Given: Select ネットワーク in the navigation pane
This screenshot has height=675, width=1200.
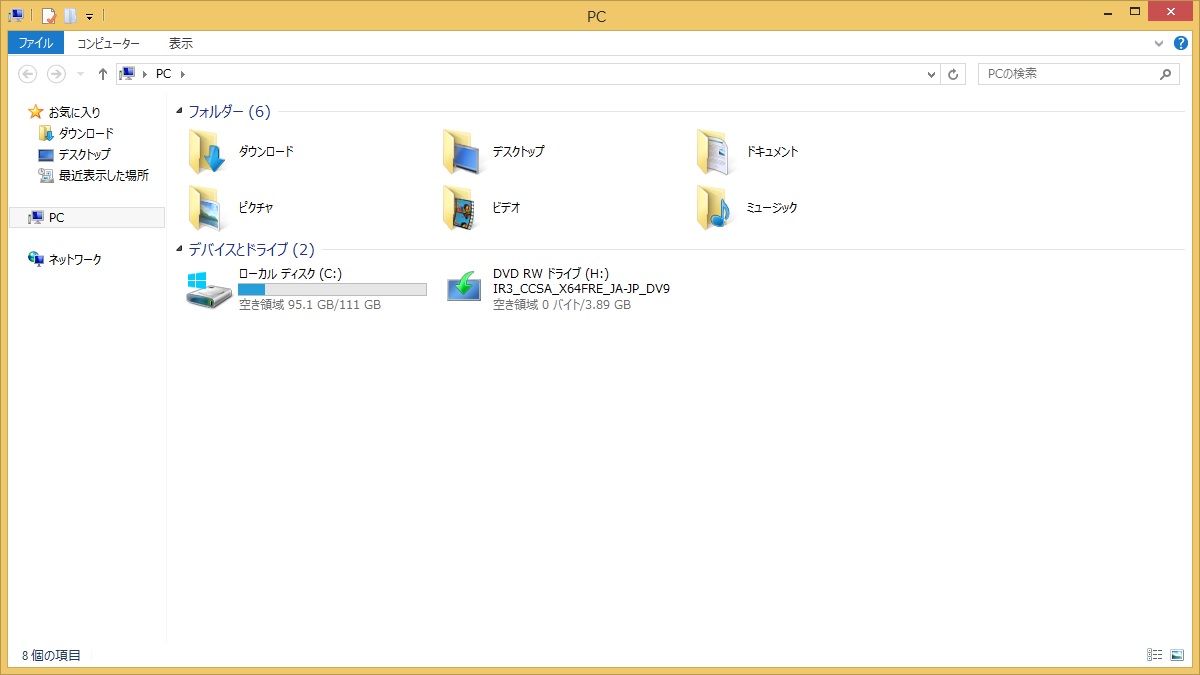Looking at the screenshot, I should (x=75, y=259).
